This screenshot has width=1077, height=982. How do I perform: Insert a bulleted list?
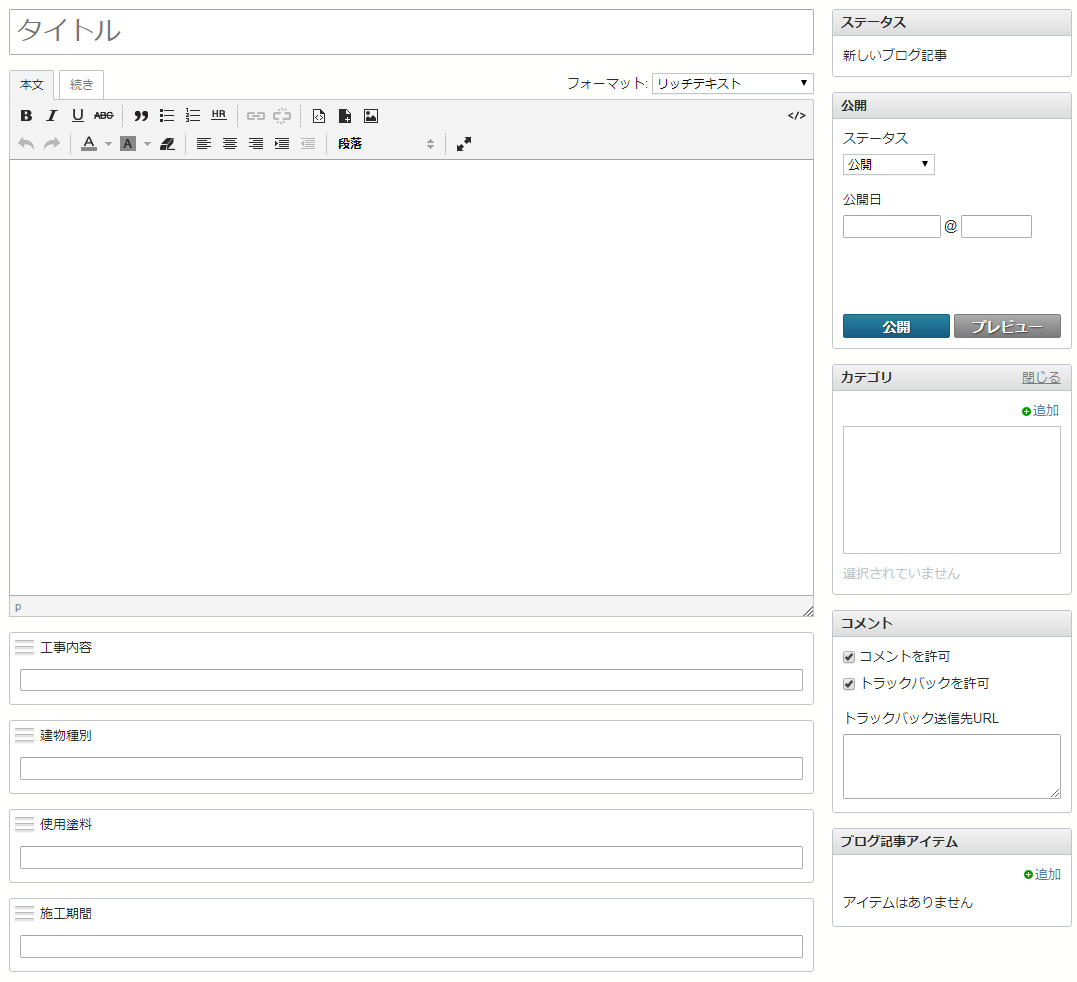coord(167,115)
